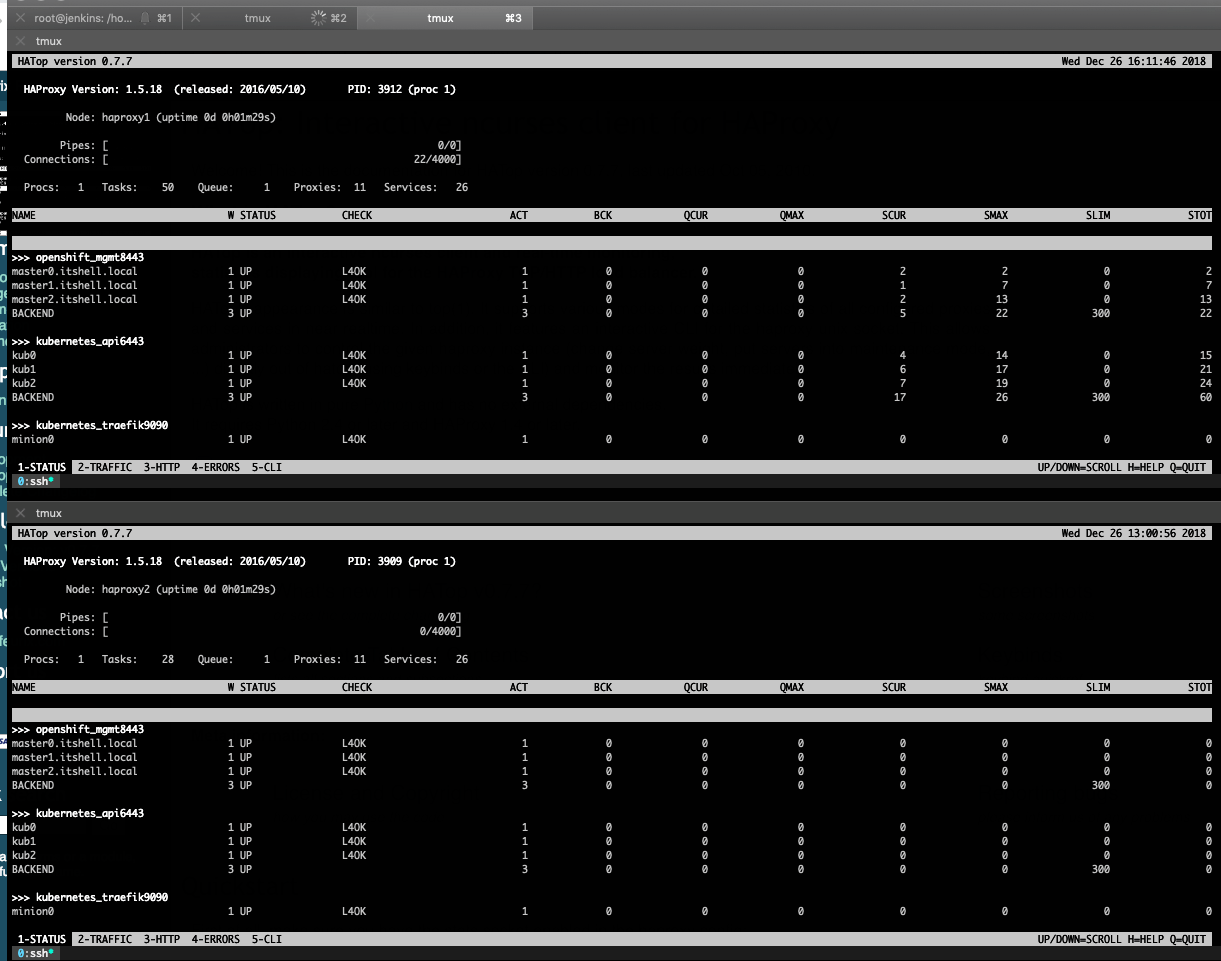Select kub1 row in upper pane
This screenshot has width=1221, height=961.
tap(611, 369)
